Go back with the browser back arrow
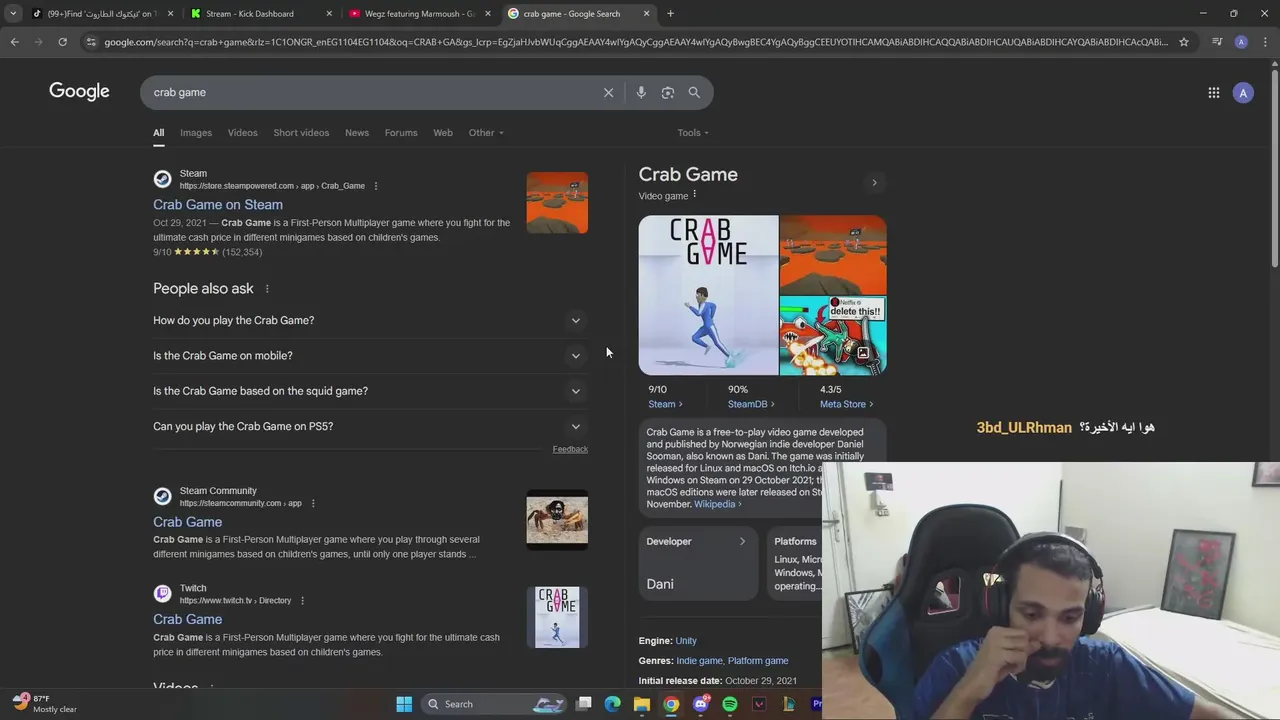1280x720 pixels. click(14, 42)
